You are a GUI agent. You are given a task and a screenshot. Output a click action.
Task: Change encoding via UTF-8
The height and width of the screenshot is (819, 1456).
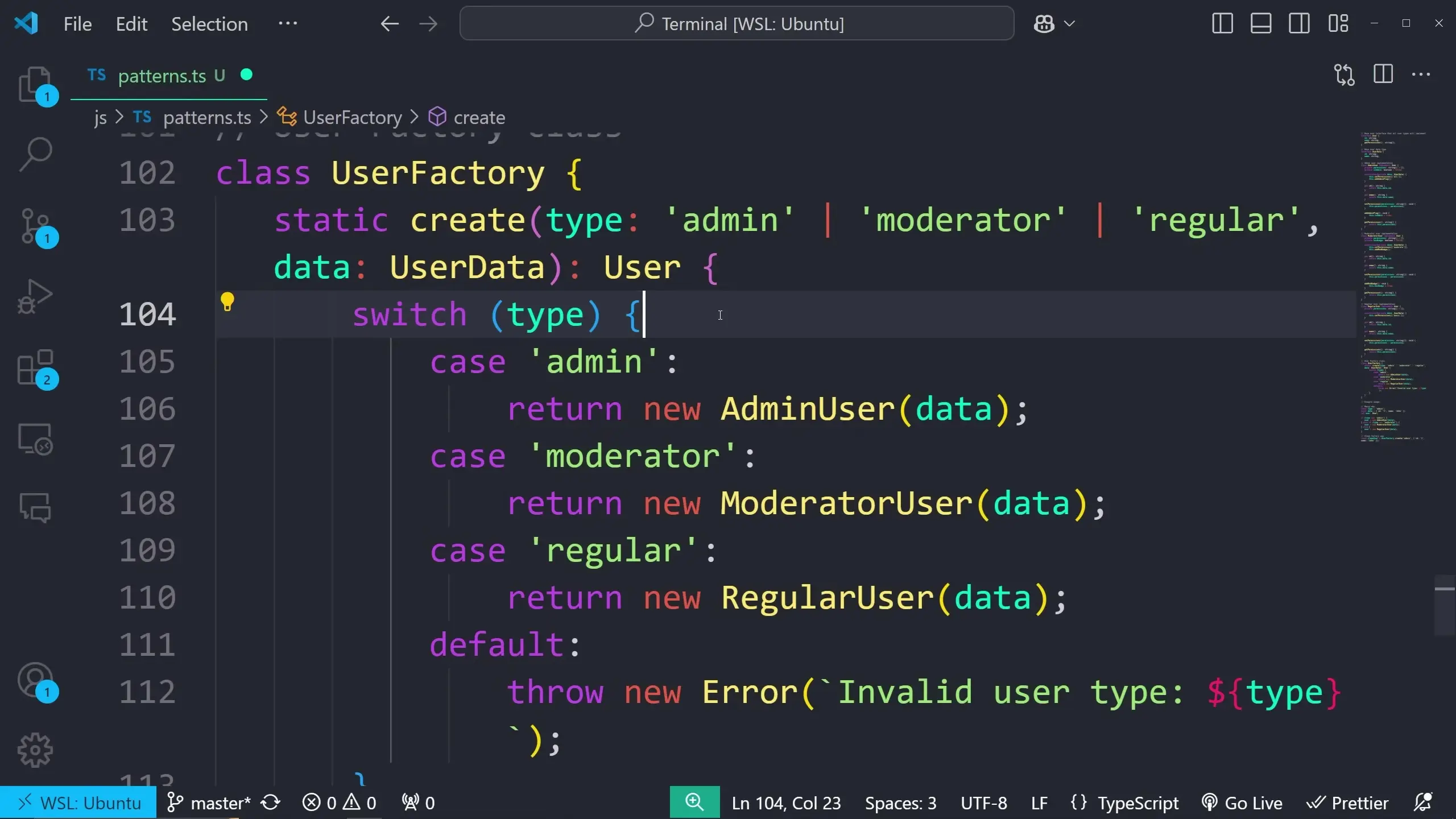[983, 803]
